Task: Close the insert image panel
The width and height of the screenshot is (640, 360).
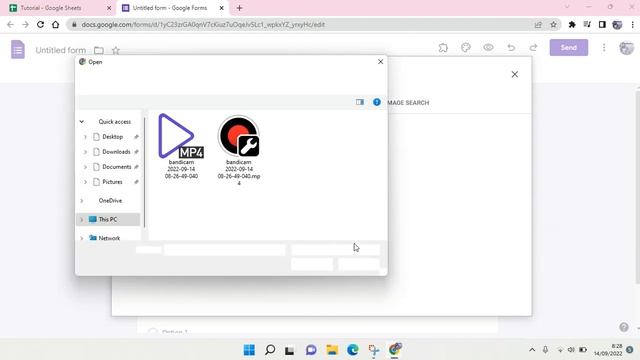Action: pos(515,74)
